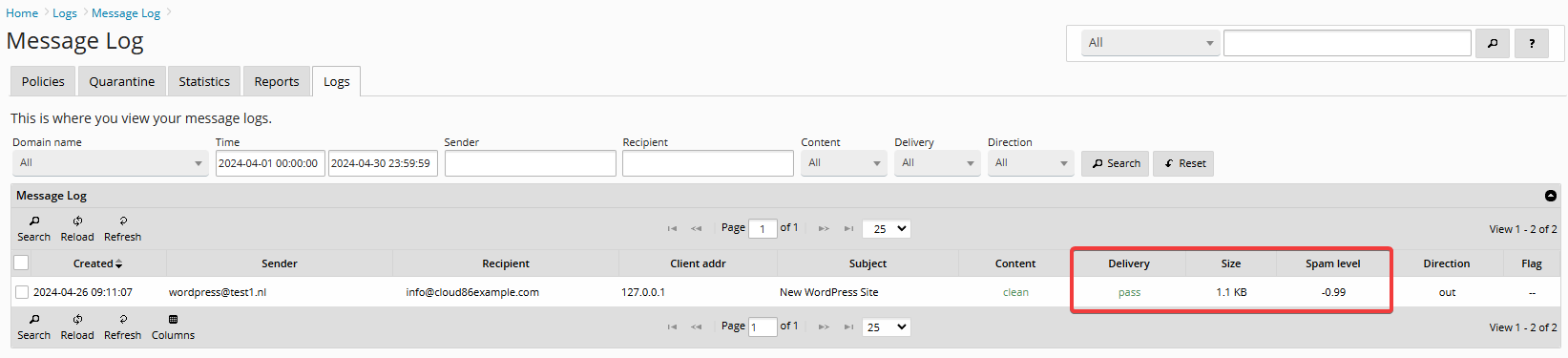The image size is (1568, 358).
Task: Sort by the Delivery column header
Action: coord(1129,263)
